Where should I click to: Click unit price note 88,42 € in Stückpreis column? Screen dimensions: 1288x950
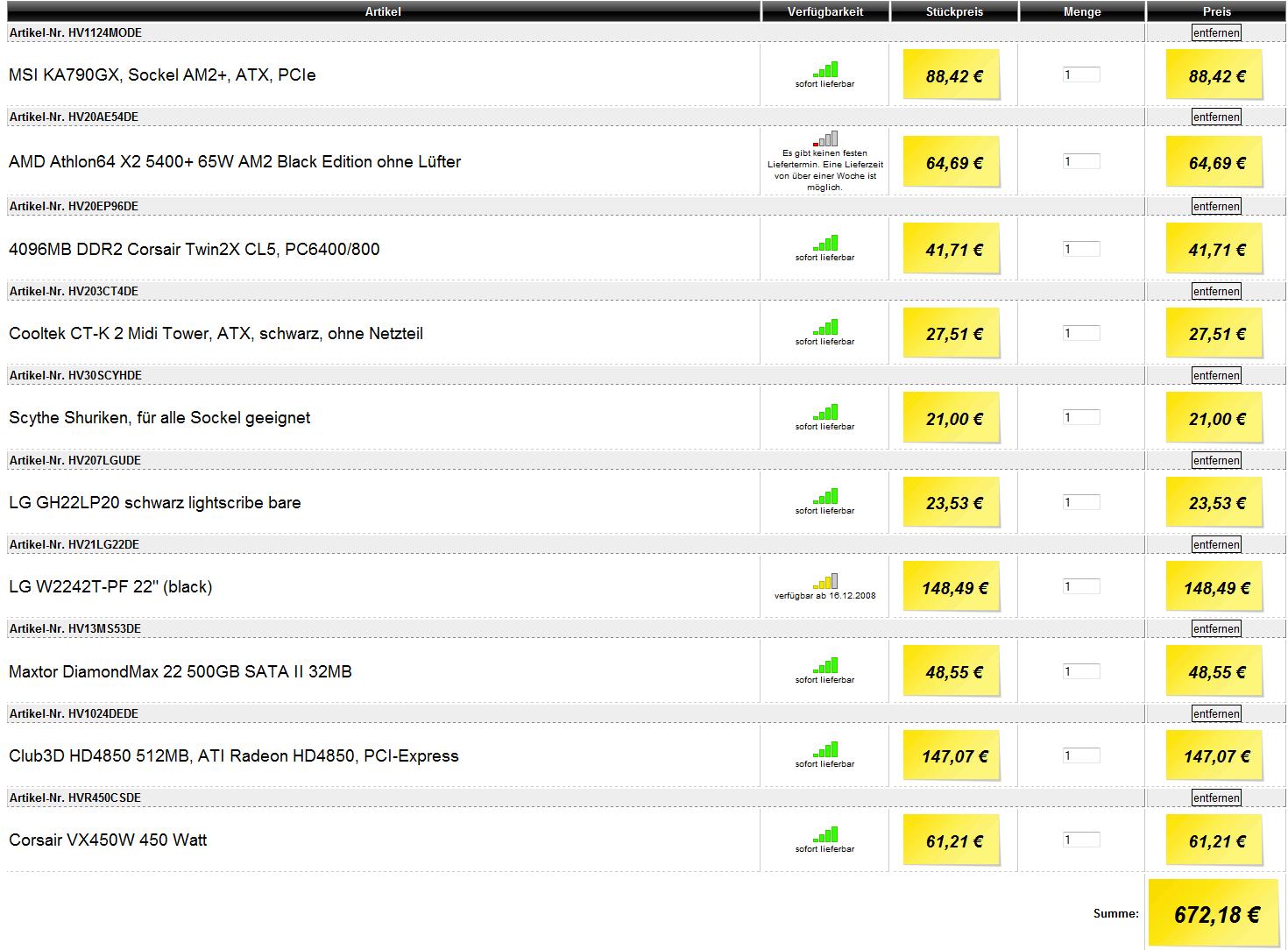tap(952, 75)
